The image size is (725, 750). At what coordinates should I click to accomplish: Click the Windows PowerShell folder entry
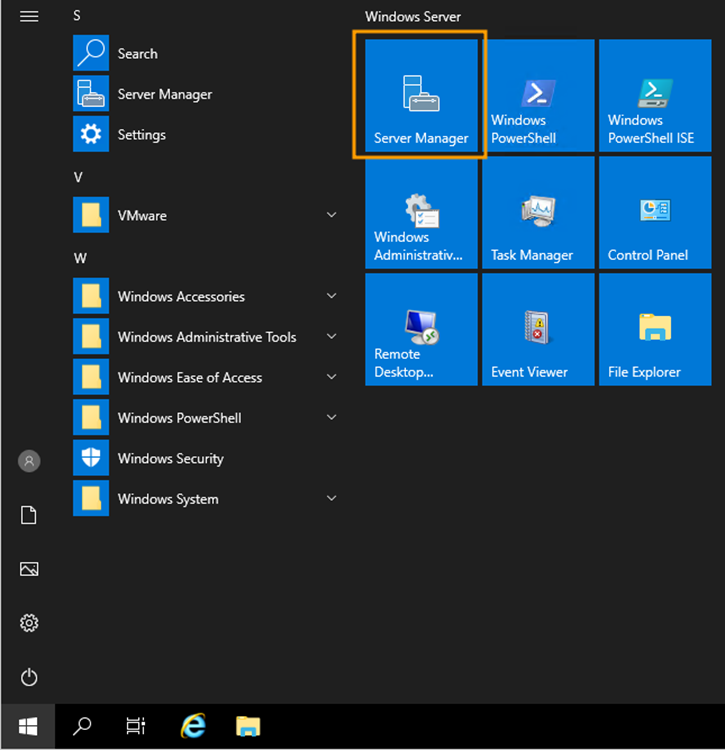pos(208,418)
